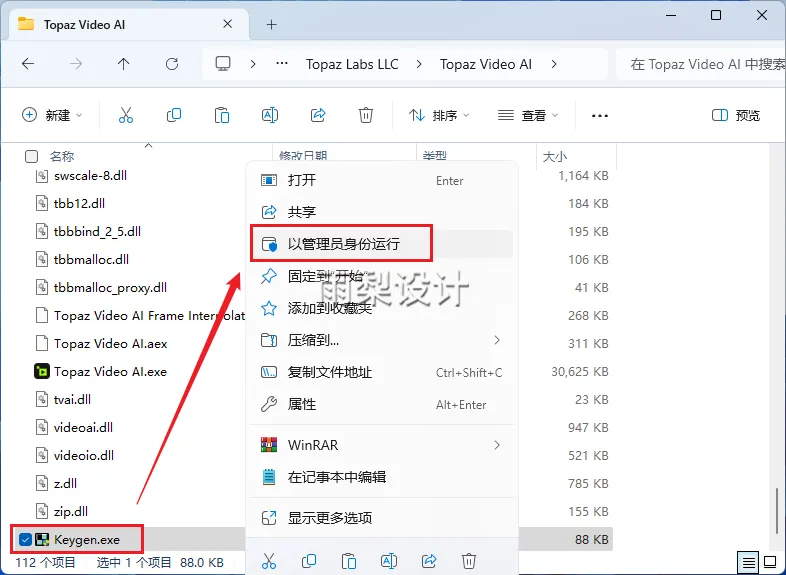Click the Topaz Video AI.exe file icon
Image resolution: width=786 pixels, height=575 pixels.
[42, 371]
